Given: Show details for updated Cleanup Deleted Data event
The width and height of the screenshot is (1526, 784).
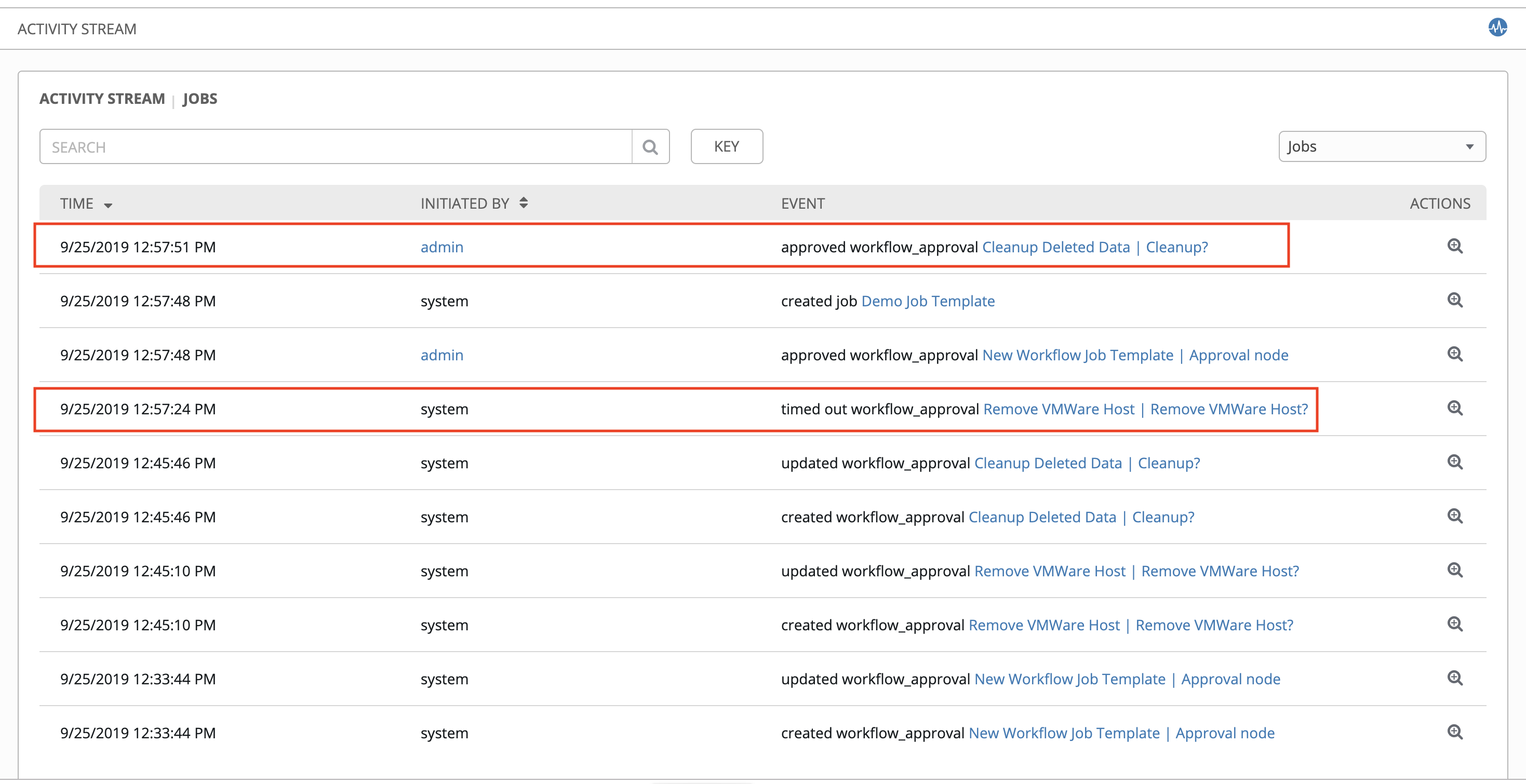Looking at the screenshot, I should pyautogui.click(x=1455, y=462).
